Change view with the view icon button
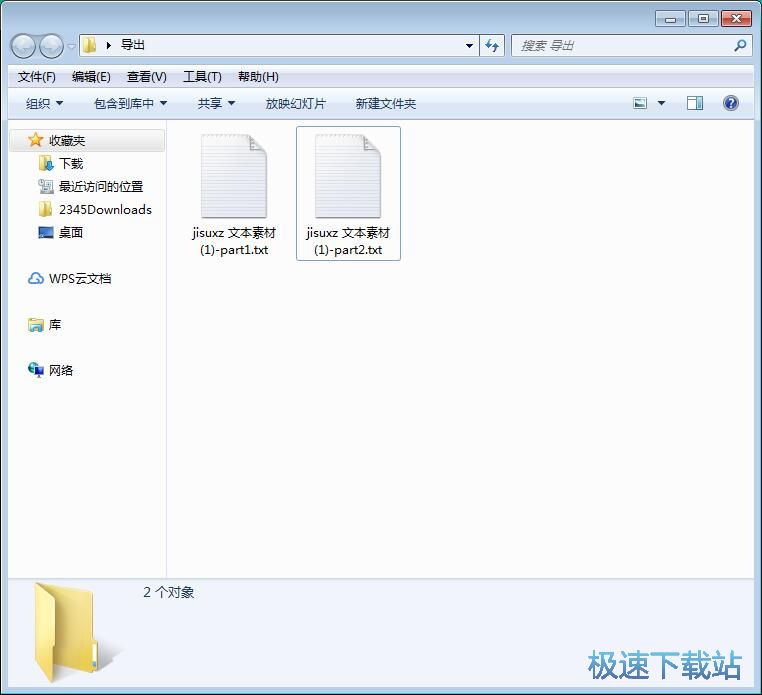762x695 pixels. (640, 103)
